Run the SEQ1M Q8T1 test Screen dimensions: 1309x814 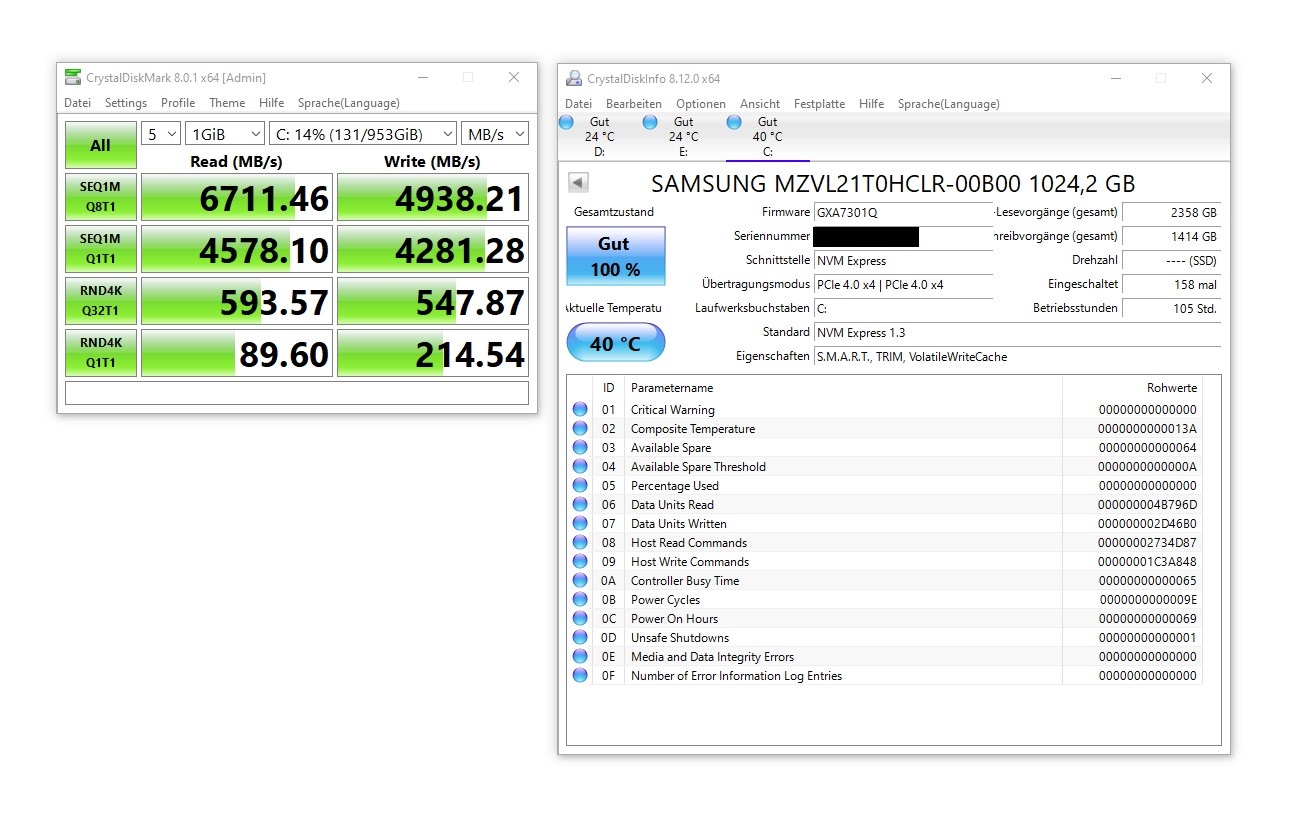101,197
